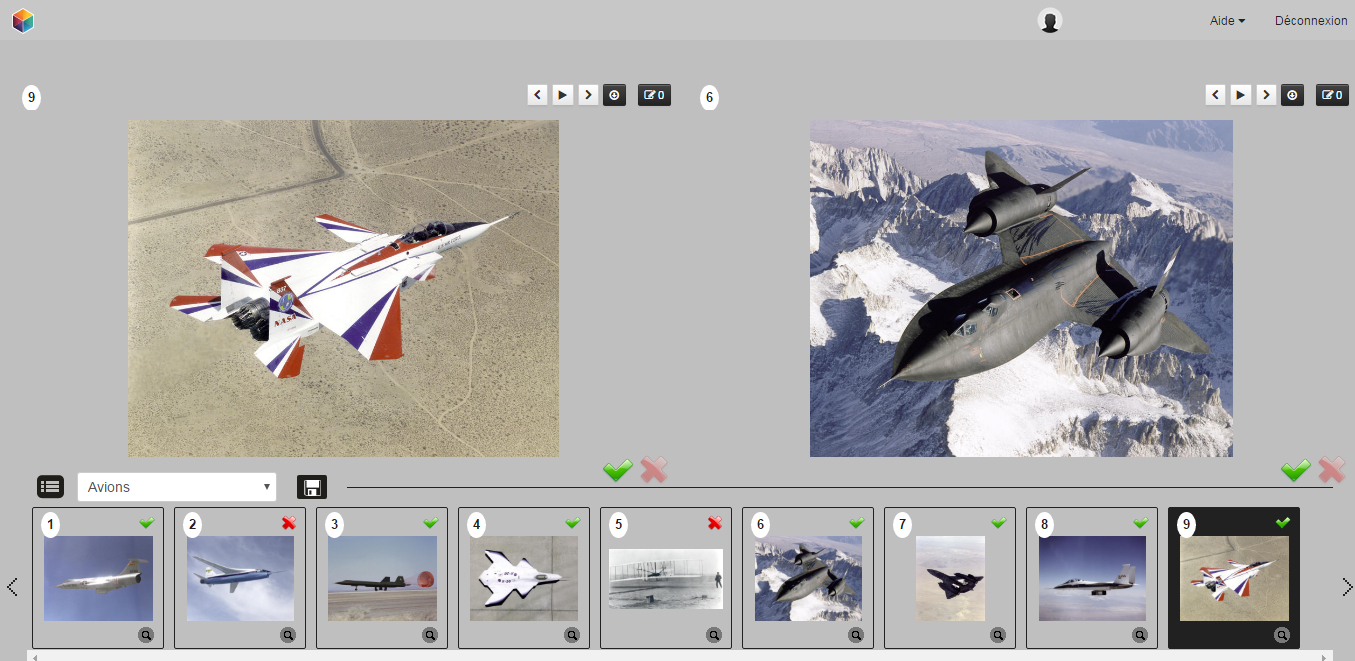Open the annotations counter above the left image
Screen dimensions: 1355x661
(654, 95)
